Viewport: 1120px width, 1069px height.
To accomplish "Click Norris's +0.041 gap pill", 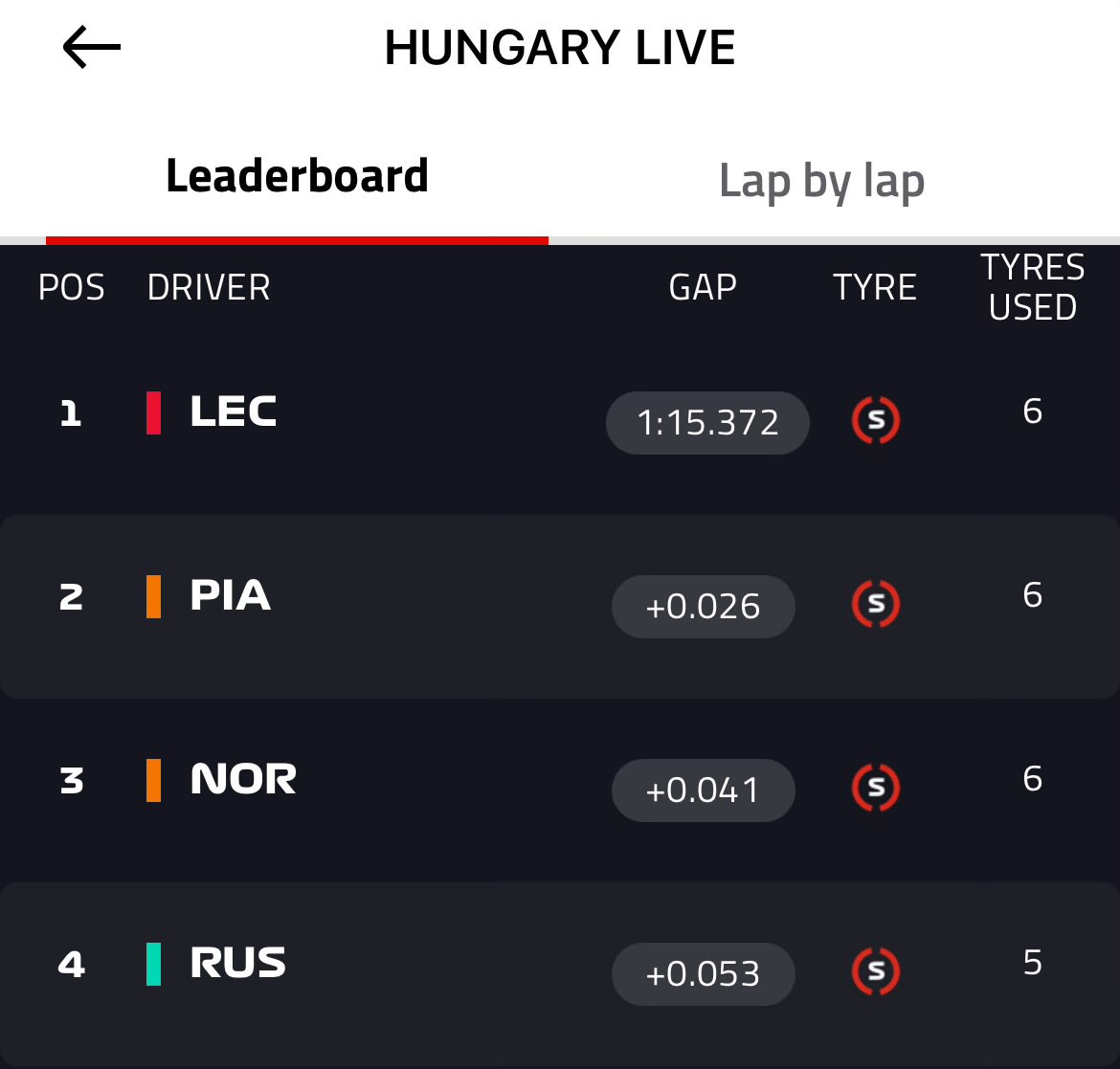I will (x=703, y=790).
